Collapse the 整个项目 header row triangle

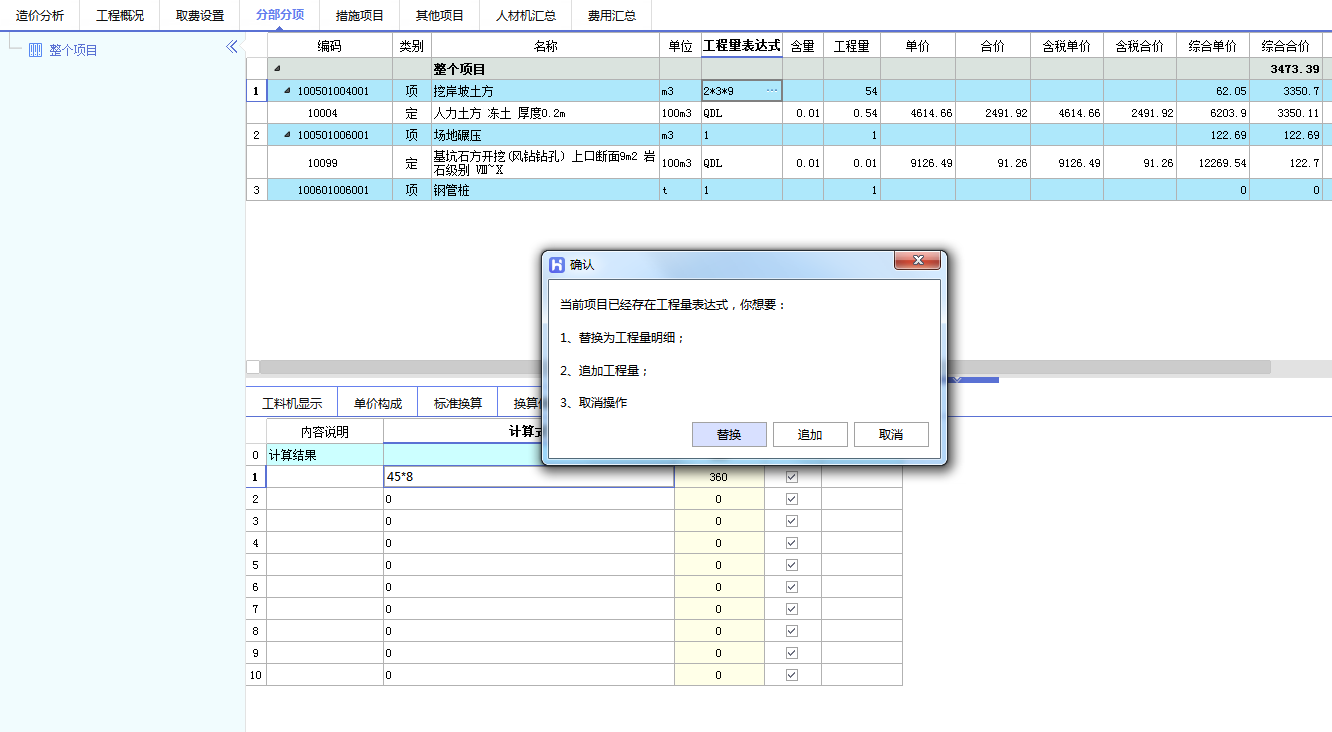tap(277, 68)
